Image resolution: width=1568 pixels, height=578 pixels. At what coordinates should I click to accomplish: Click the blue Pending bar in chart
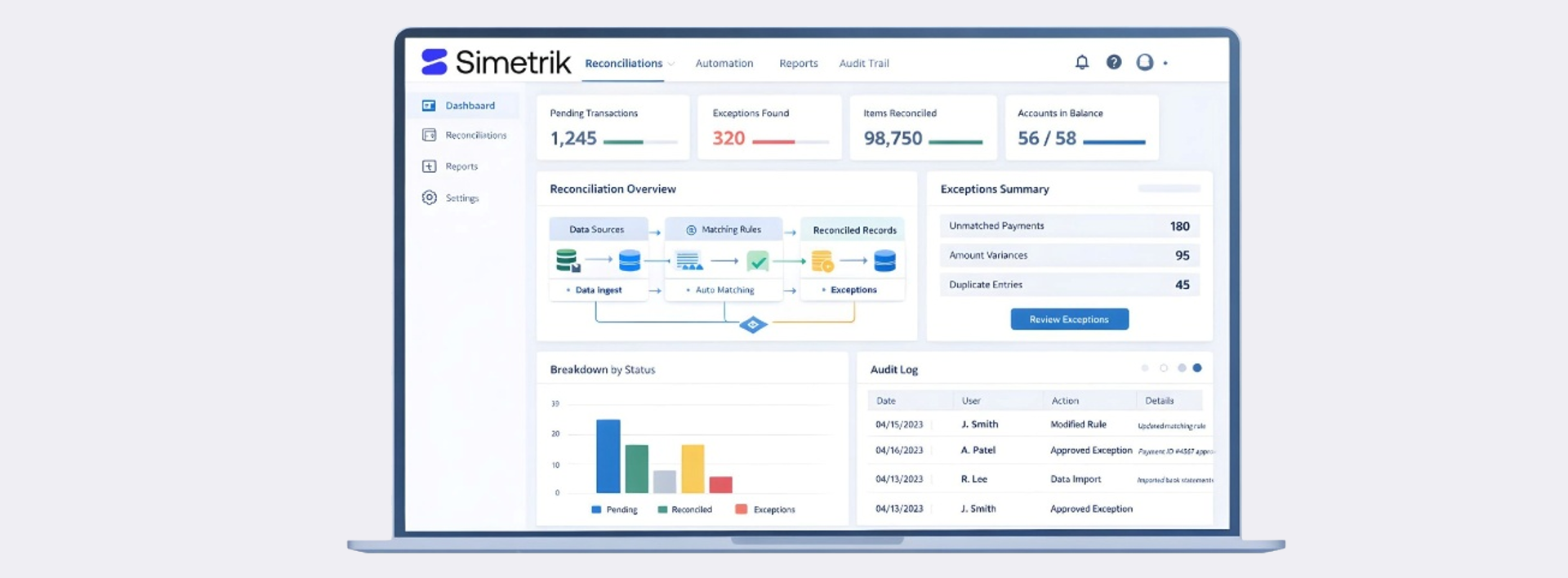click(608, 456)
